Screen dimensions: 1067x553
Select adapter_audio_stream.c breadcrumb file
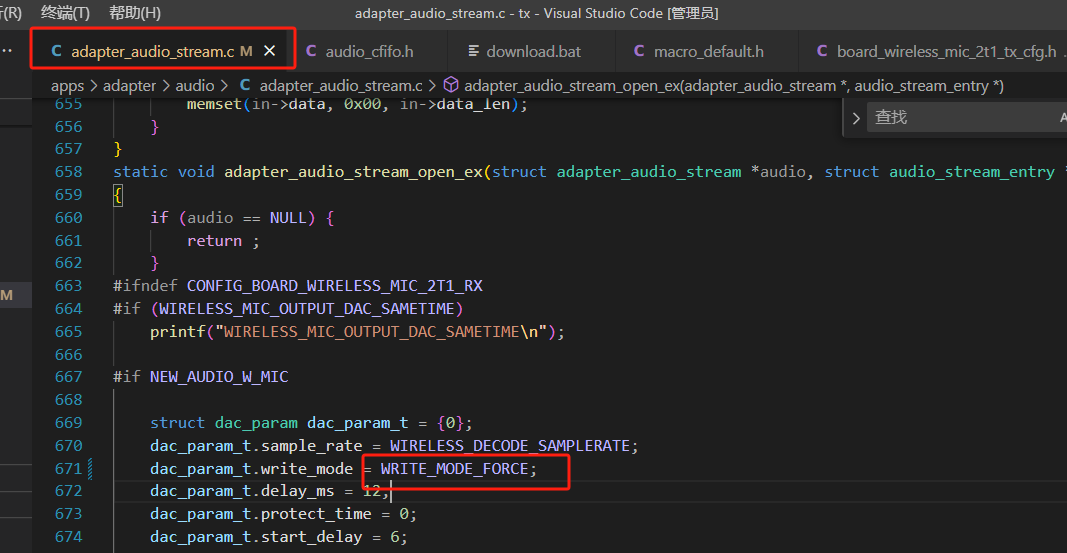click(x=341, y=86)
